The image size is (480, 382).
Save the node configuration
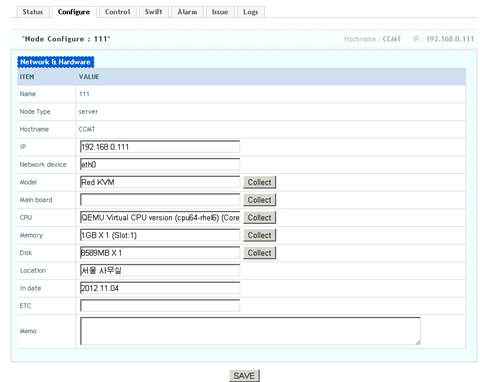click(x=244, y=376)
